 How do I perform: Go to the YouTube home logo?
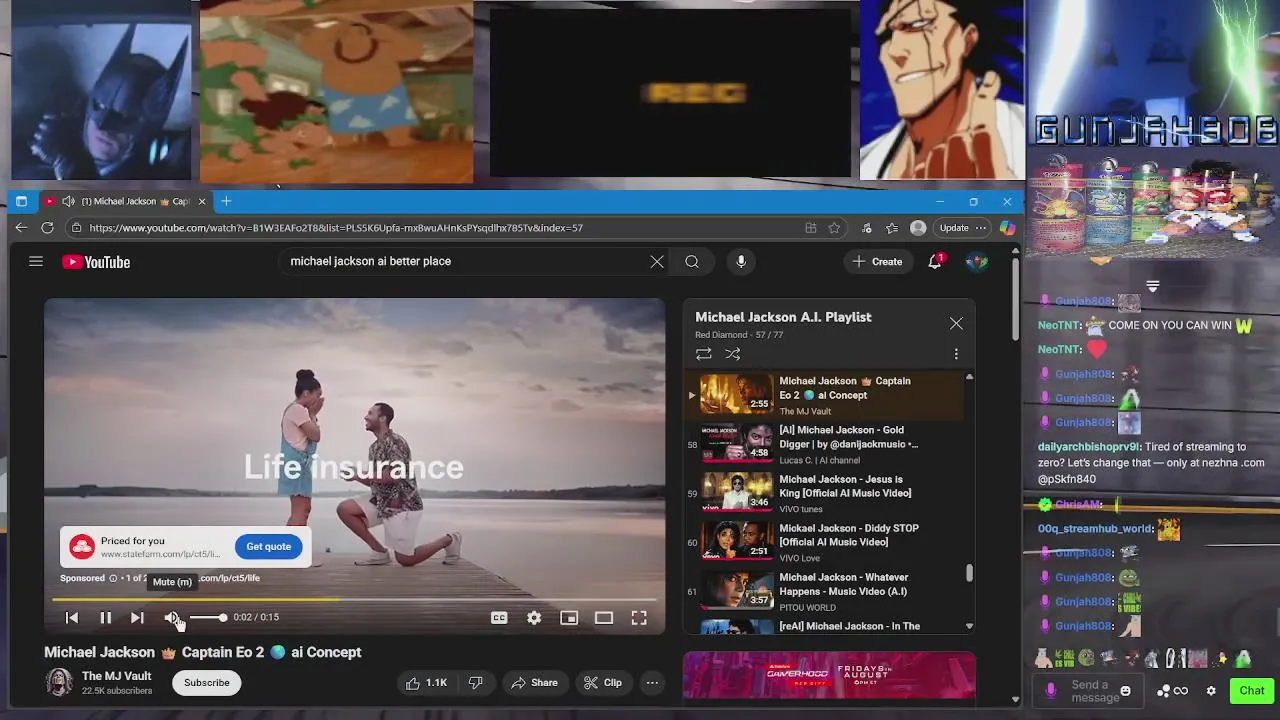click(96, 262)
